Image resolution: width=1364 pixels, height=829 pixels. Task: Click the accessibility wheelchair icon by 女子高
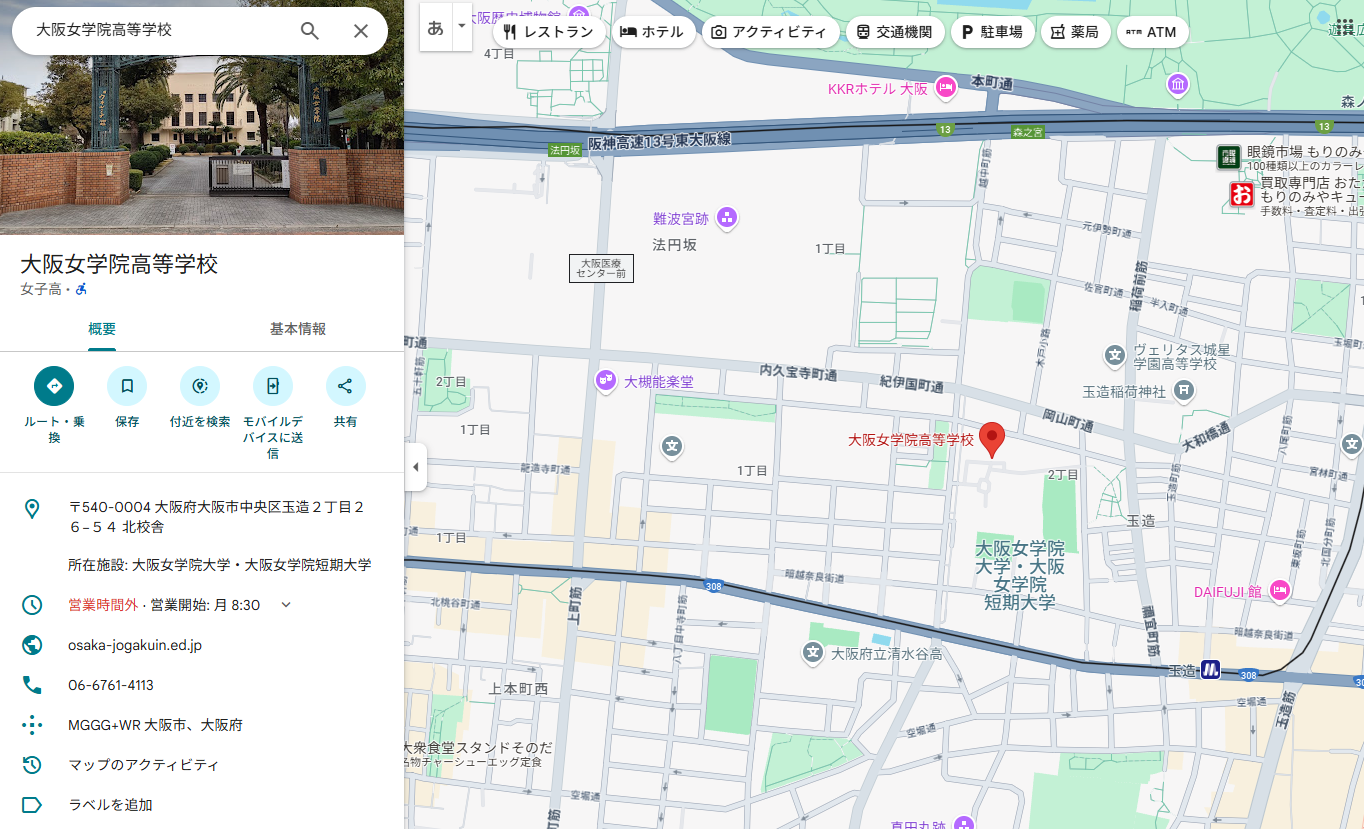tap(81, 289)
